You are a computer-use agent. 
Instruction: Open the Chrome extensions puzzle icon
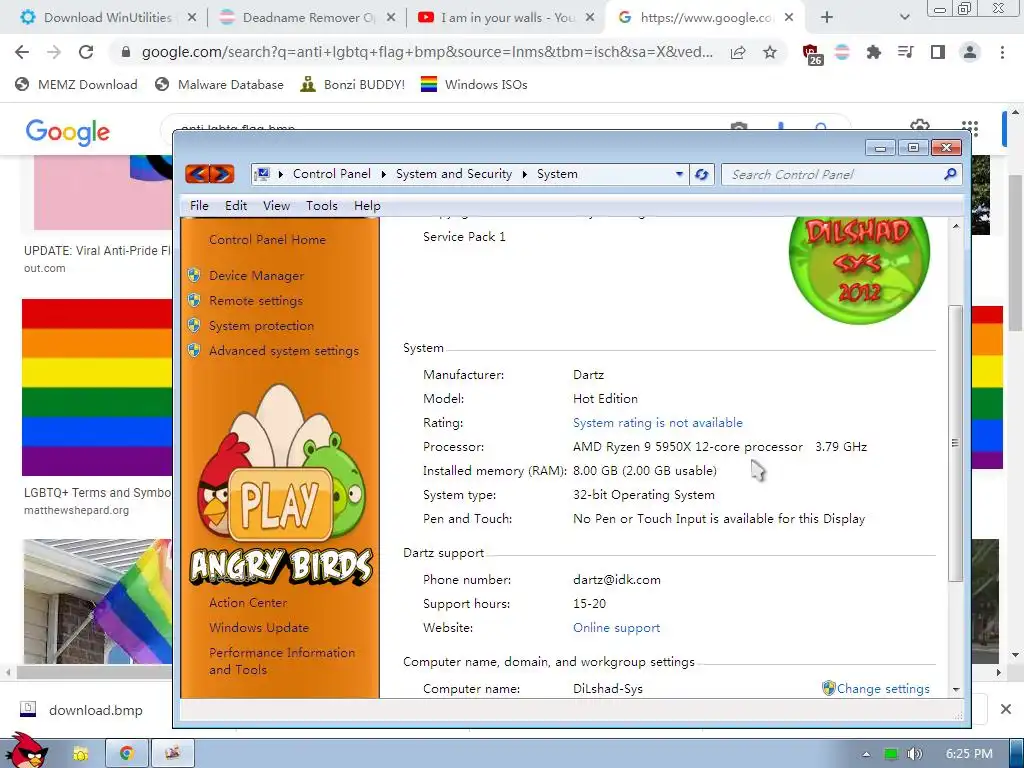pyautogui.click(x=874, y=52)
